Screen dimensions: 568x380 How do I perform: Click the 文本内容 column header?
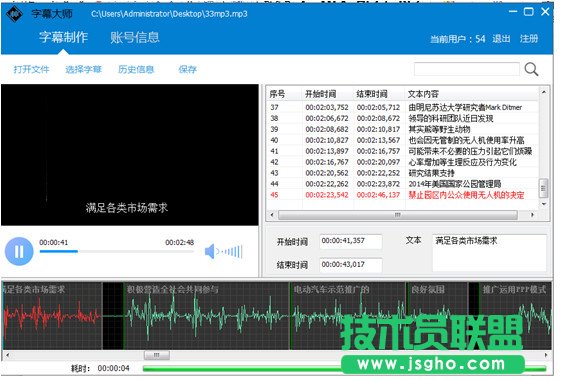point(472,94)
